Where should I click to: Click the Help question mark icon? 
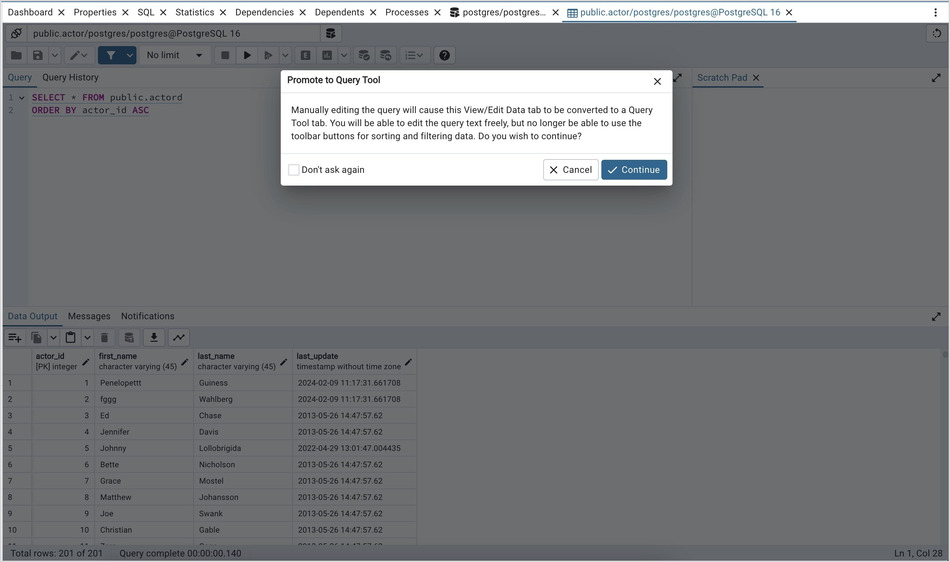pos(445,56)
